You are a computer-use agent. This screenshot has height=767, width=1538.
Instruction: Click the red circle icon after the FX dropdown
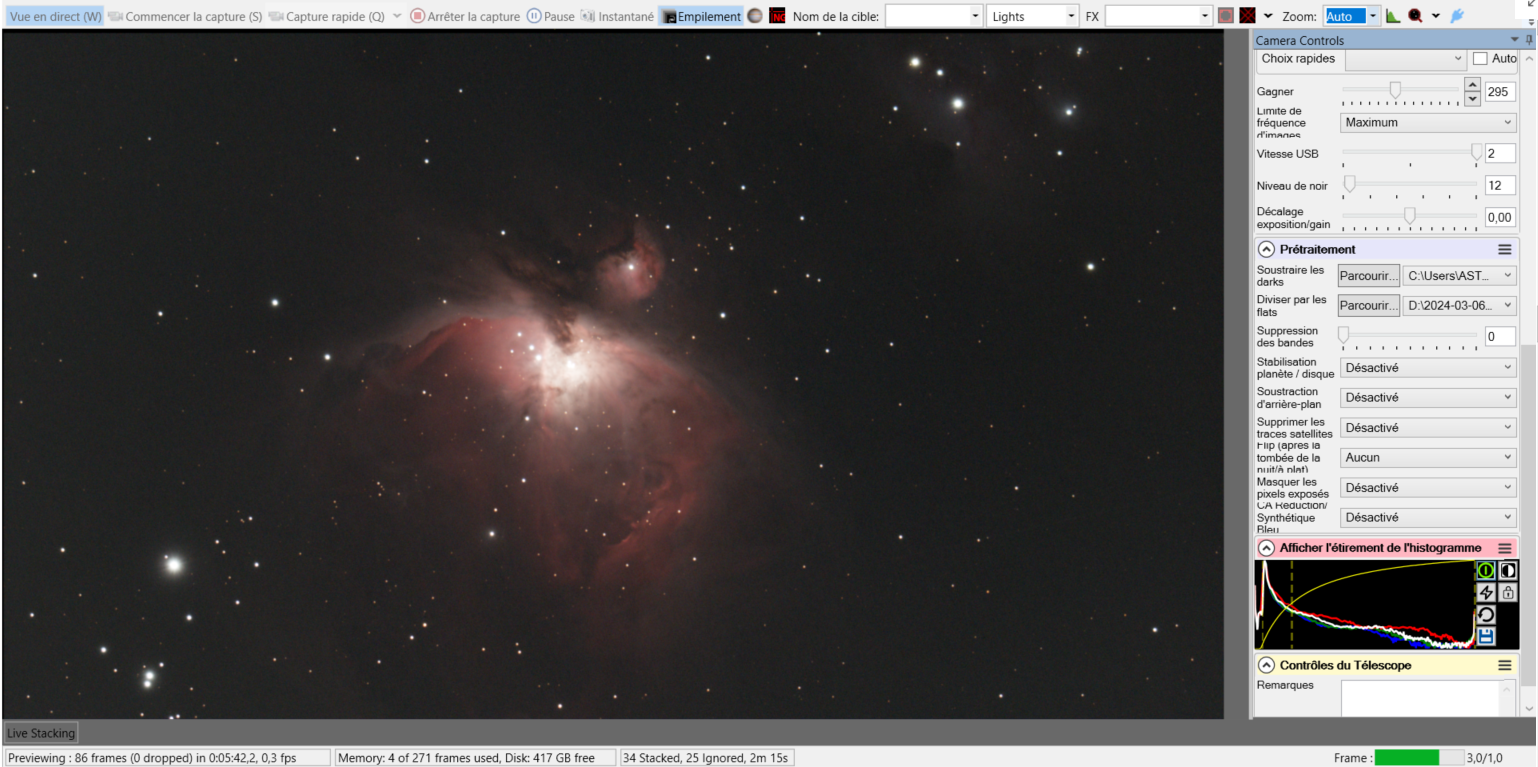pos(1226,16)
